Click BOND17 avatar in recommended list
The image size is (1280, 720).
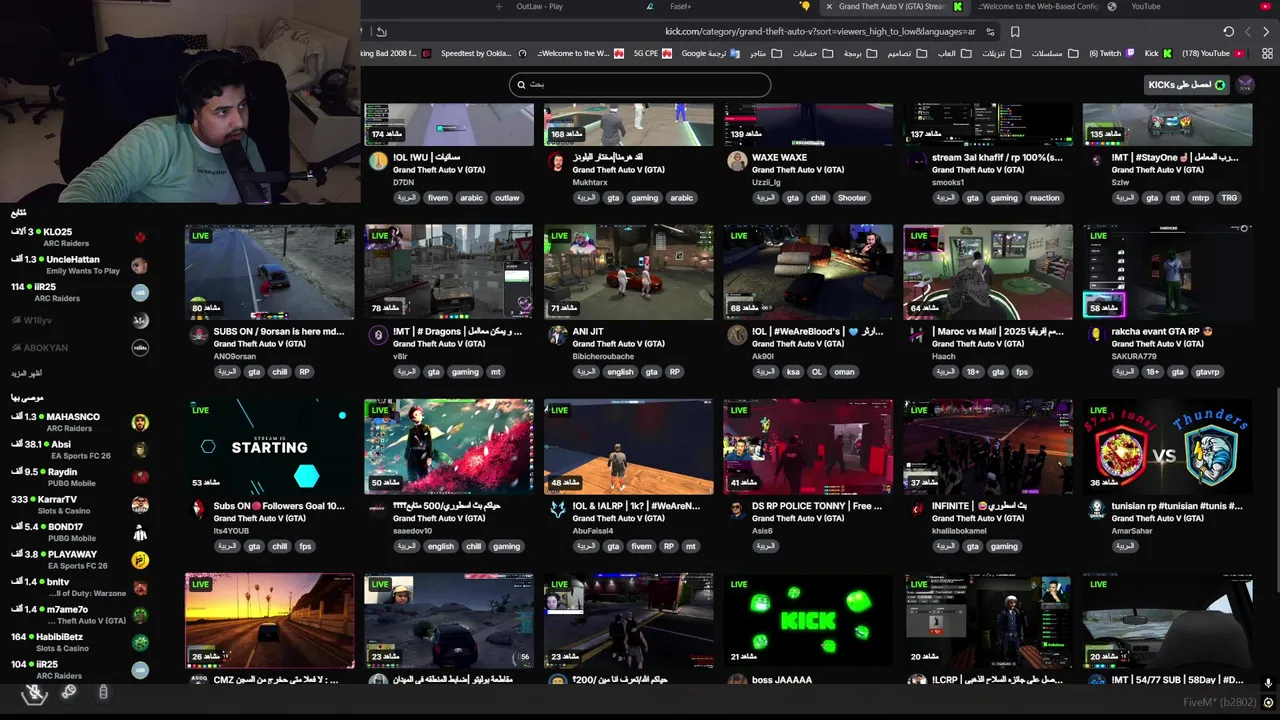140,532
